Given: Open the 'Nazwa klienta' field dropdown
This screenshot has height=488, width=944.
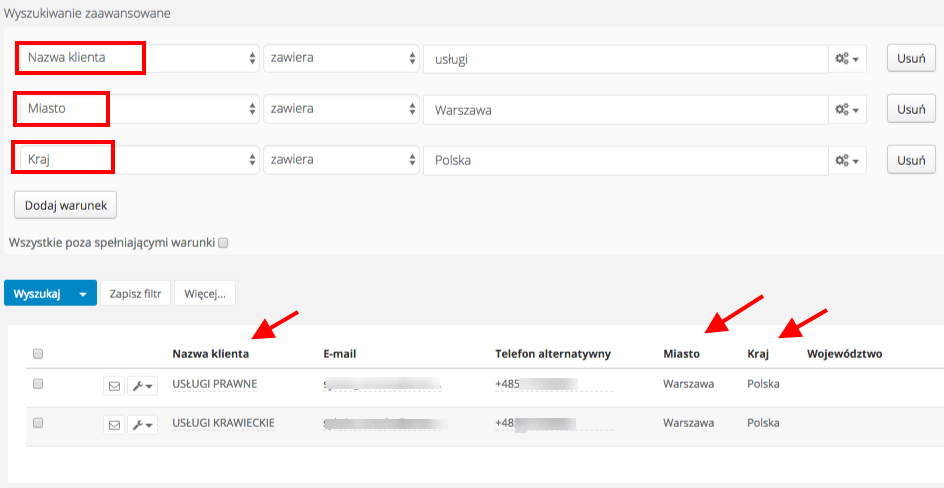Looking at the screenshot, I should (140, 58).
